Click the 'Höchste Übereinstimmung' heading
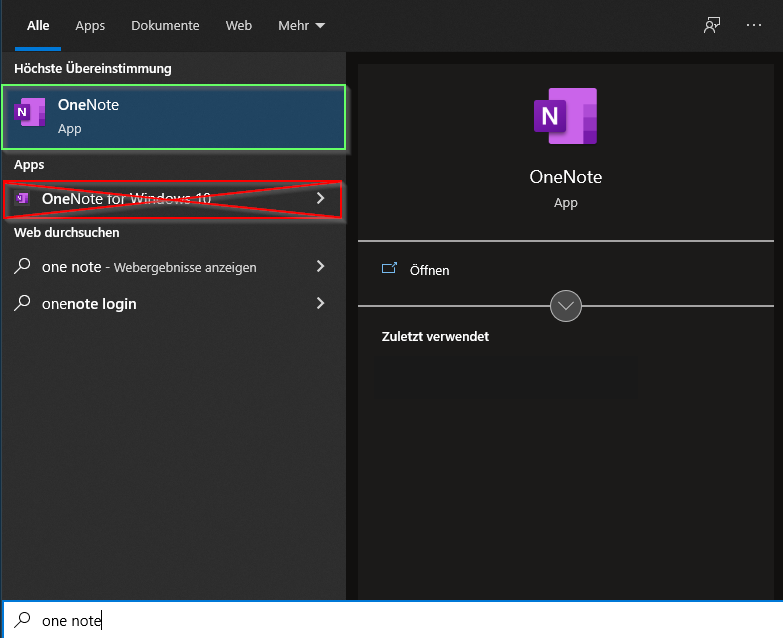The image size is (783, 638). (x=93, y=68)
